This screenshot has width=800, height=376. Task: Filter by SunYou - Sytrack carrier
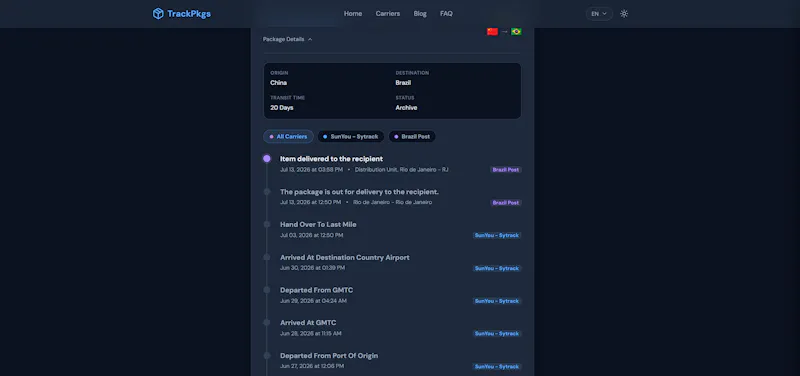[x=351, y=137]
